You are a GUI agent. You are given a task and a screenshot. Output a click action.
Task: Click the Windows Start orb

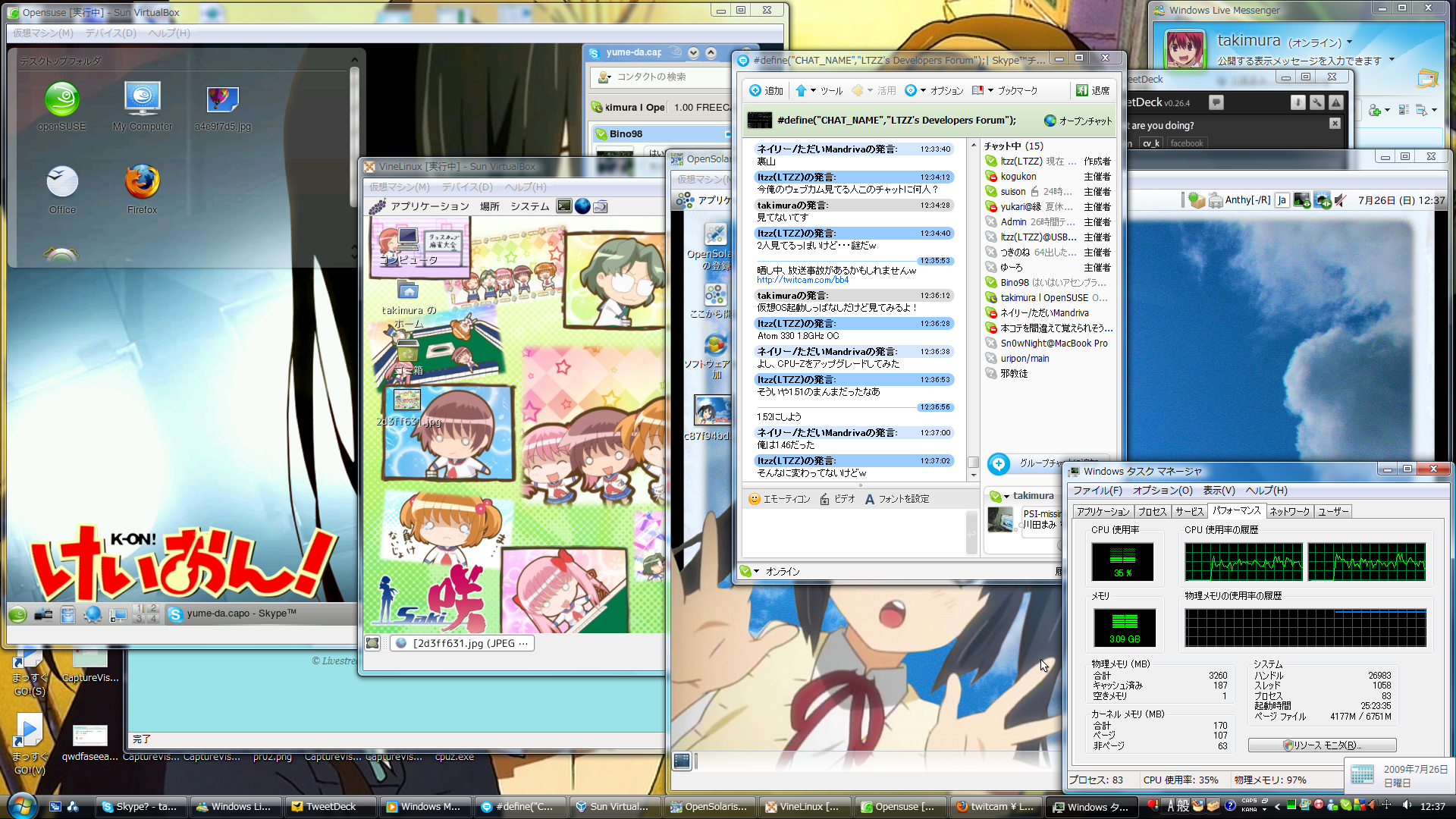click(x=21, y=805)
